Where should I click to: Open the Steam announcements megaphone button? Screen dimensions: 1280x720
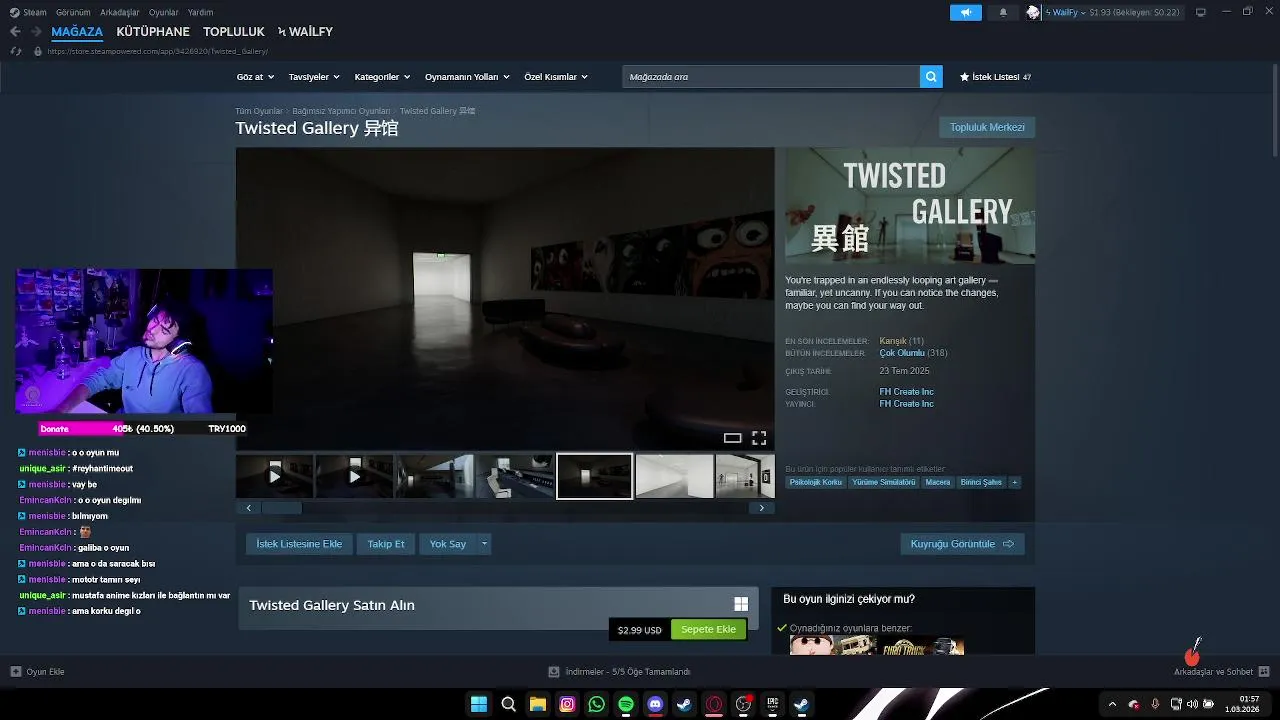point(966,12)
